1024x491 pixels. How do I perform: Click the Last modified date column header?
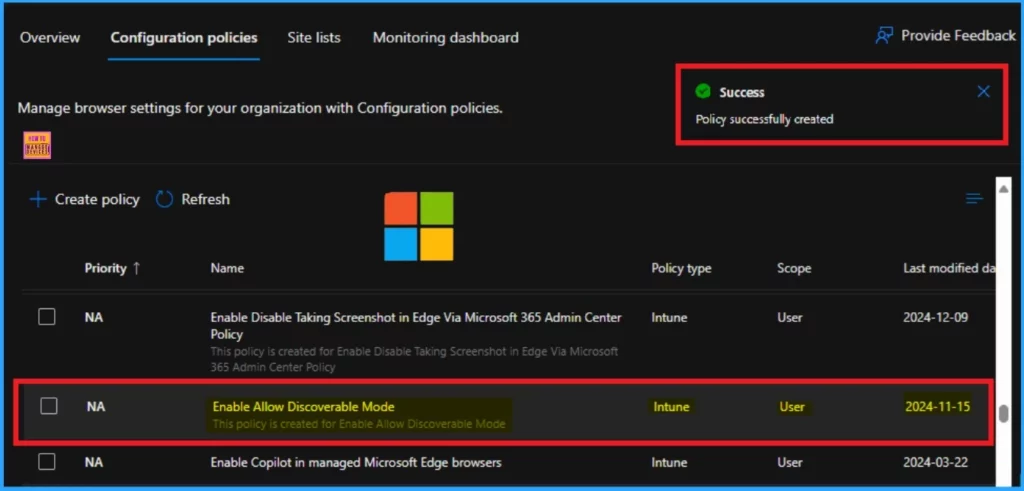[x=950, y=268]
